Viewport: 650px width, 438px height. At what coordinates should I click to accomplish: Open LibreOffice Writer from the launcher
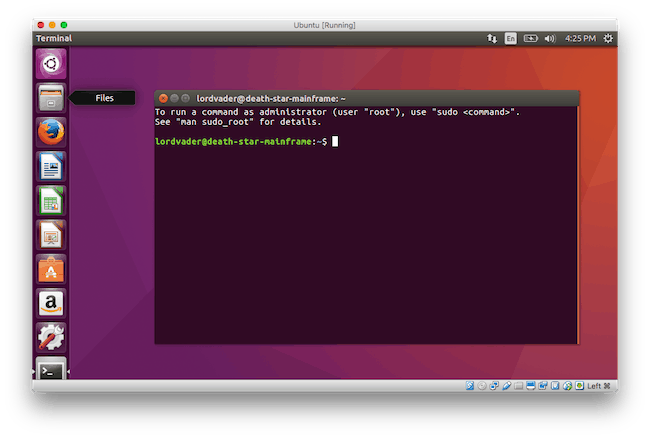coord(51,166)
